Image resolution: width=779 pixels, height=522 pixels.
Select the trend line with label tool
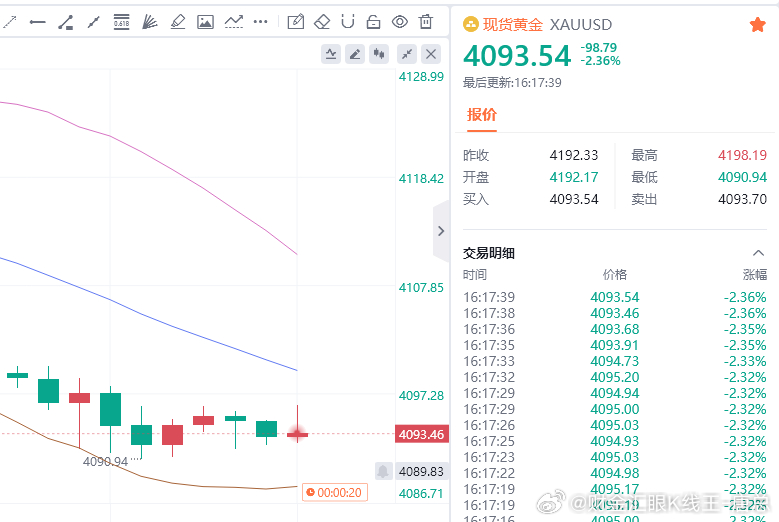(x=66, y=22)
